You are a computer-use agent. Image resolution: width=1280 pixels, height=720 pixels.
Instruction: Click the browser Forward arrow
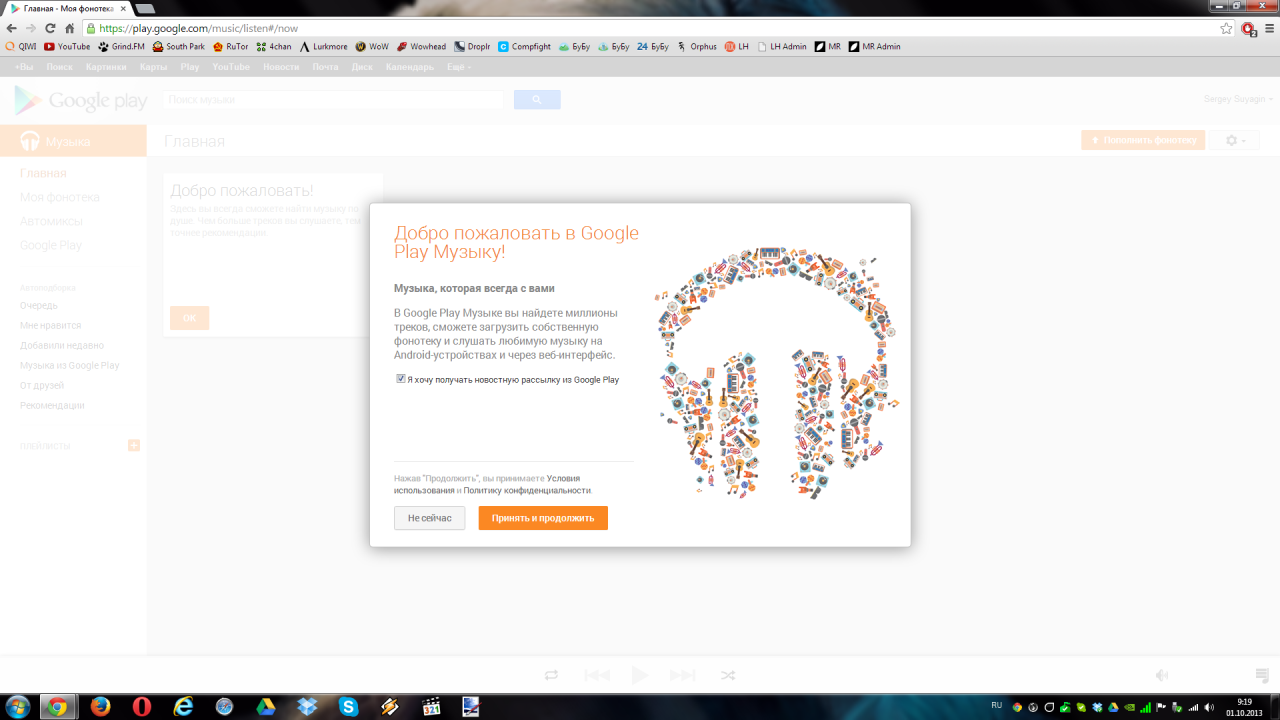click(x=31, y=29)
